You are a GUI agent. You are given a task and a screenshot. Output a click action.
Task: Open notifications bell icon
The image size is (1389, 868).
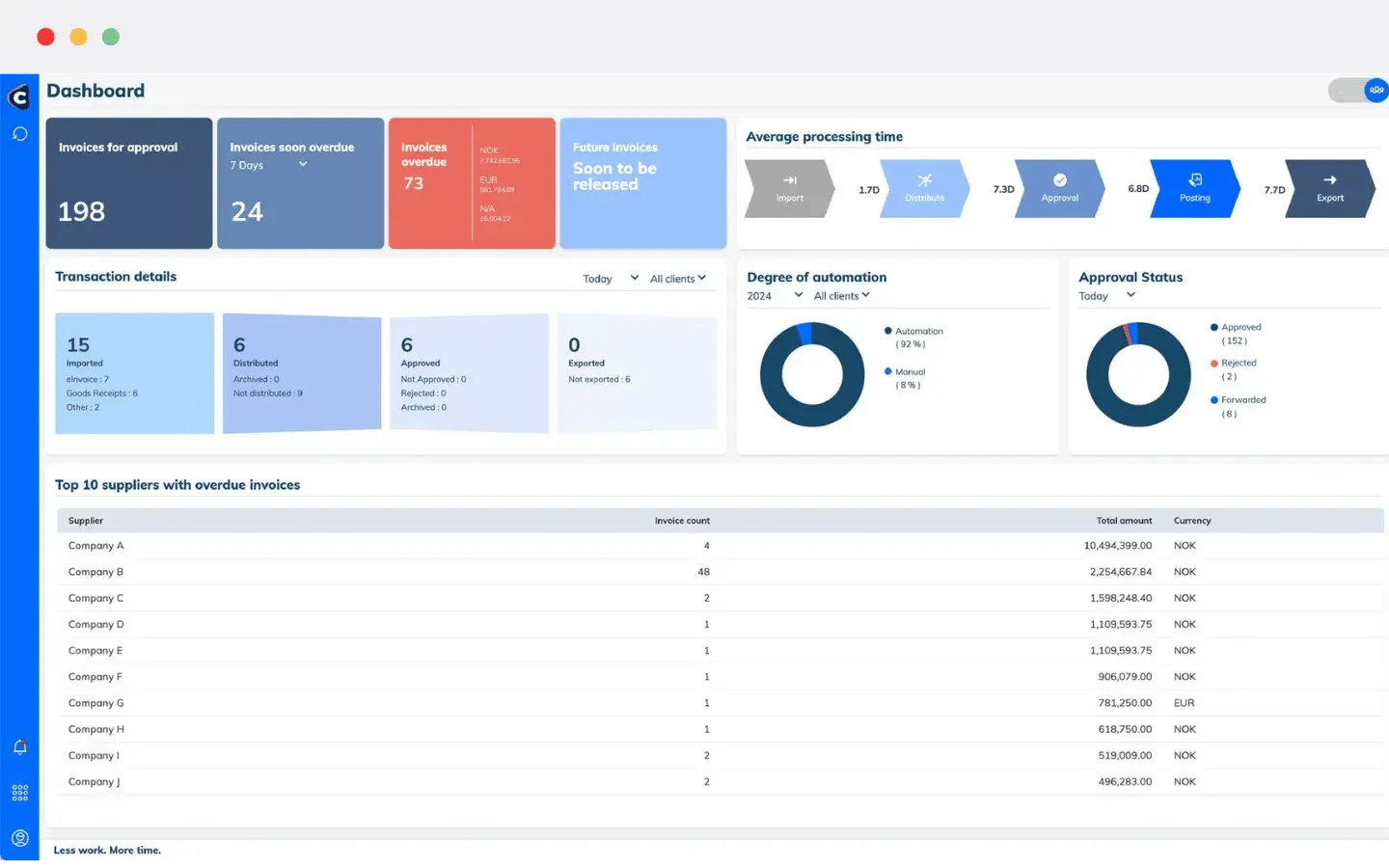19,747
